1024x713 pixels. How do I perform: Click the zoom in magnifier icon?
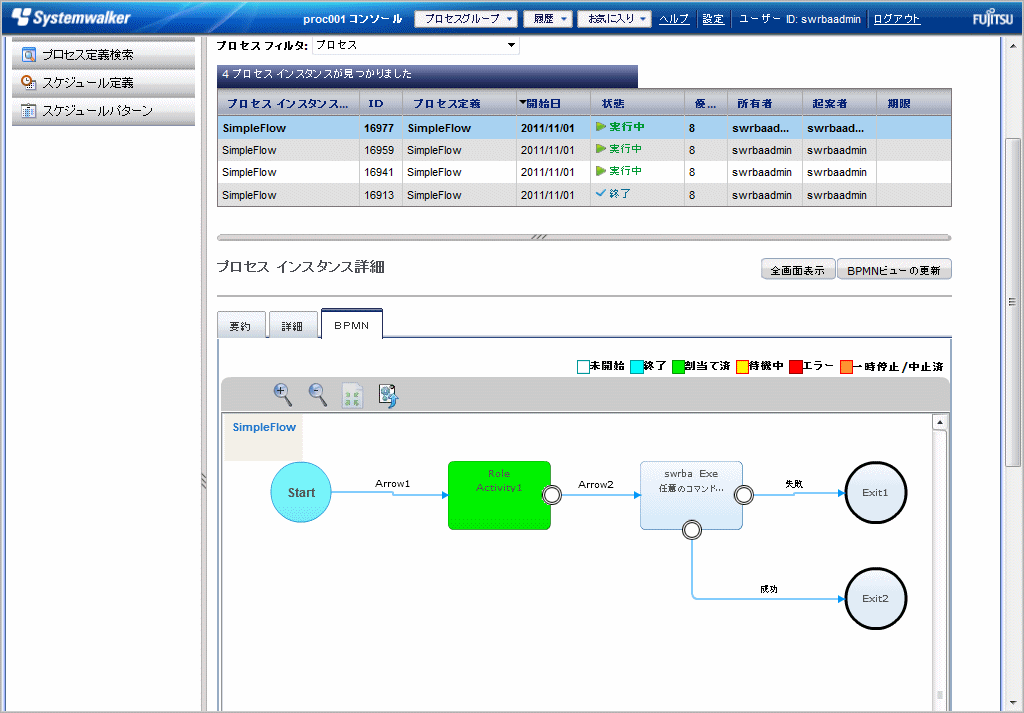(282, 394)
